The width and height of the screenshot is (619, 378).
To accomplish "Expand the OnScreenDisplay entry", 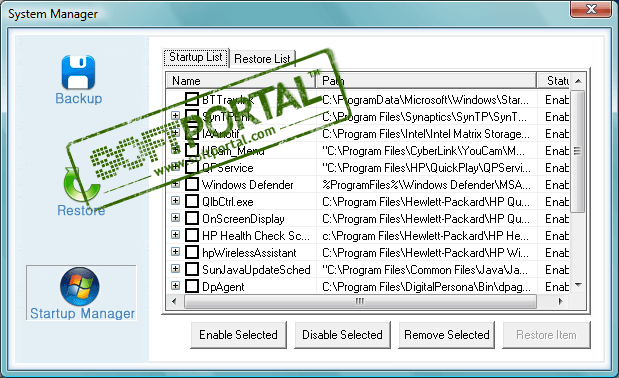I will point(175,218).
